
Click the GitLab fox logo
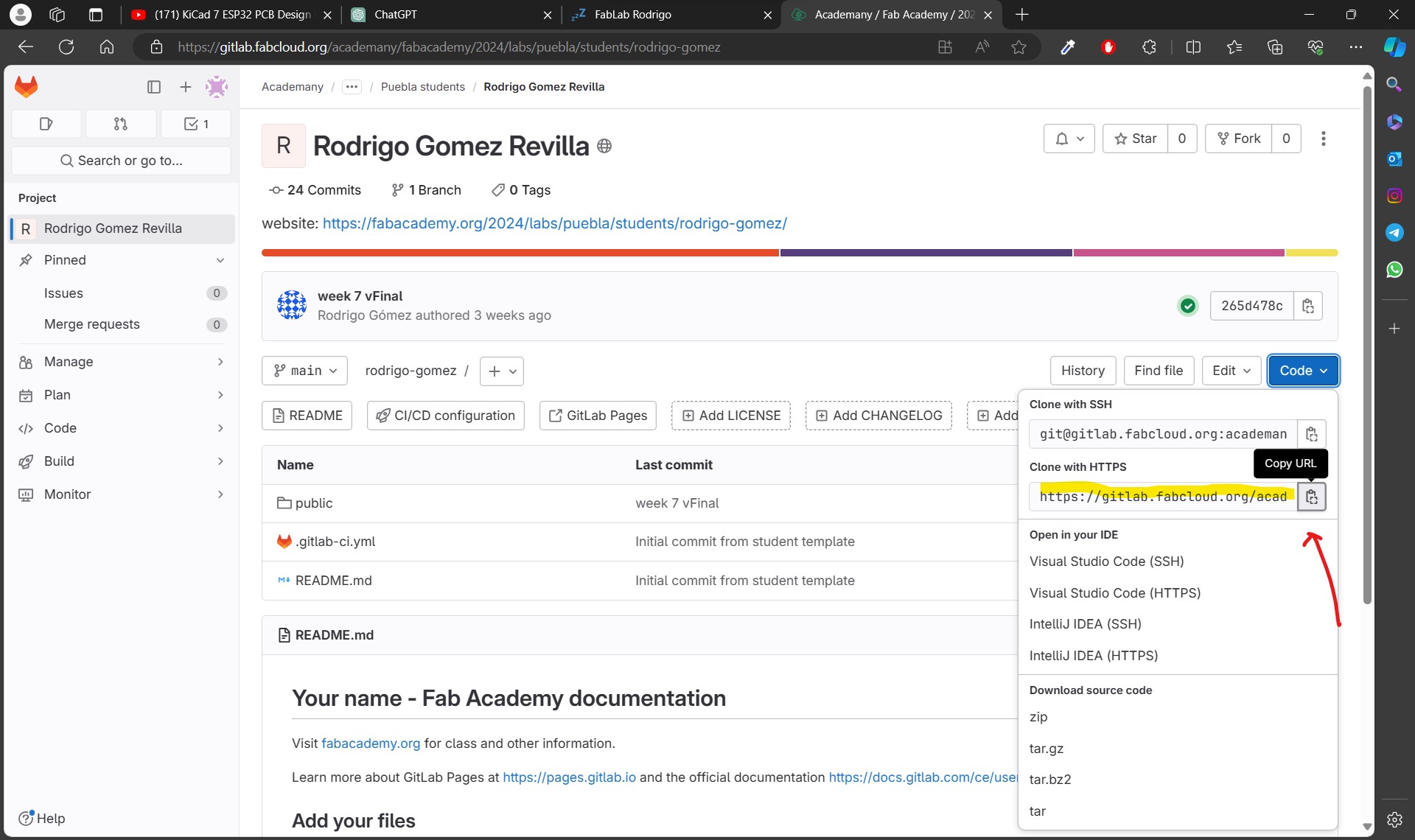tap(27, 87)
